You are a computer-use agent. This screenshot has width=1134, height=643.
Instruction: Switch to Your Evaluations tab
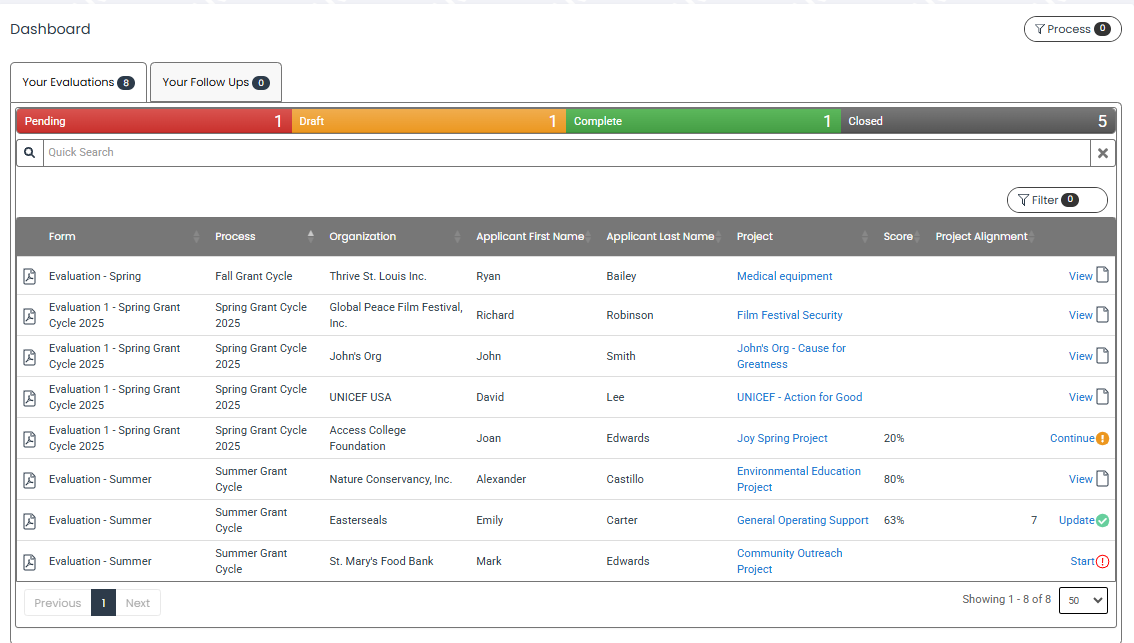[x=78, y=82]
